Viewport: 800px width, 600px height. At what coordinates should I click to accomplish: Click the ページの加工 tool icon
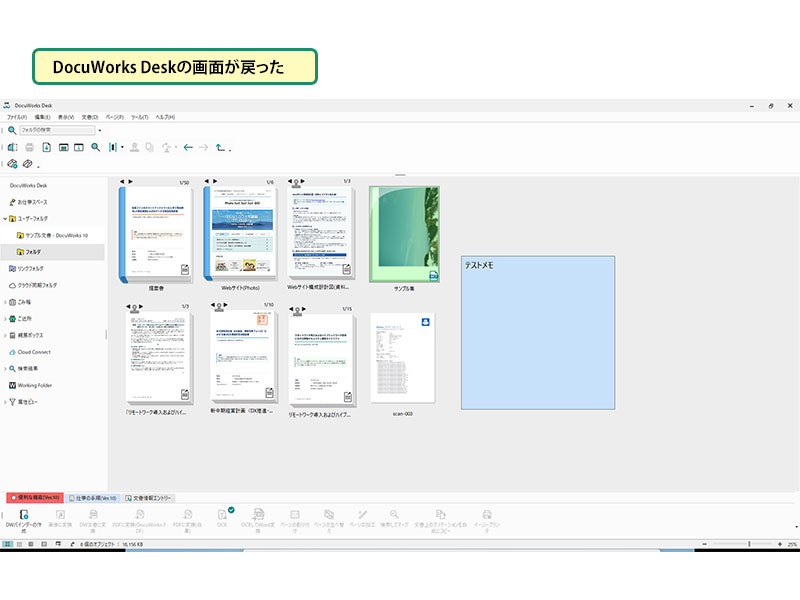coord(362,514)
